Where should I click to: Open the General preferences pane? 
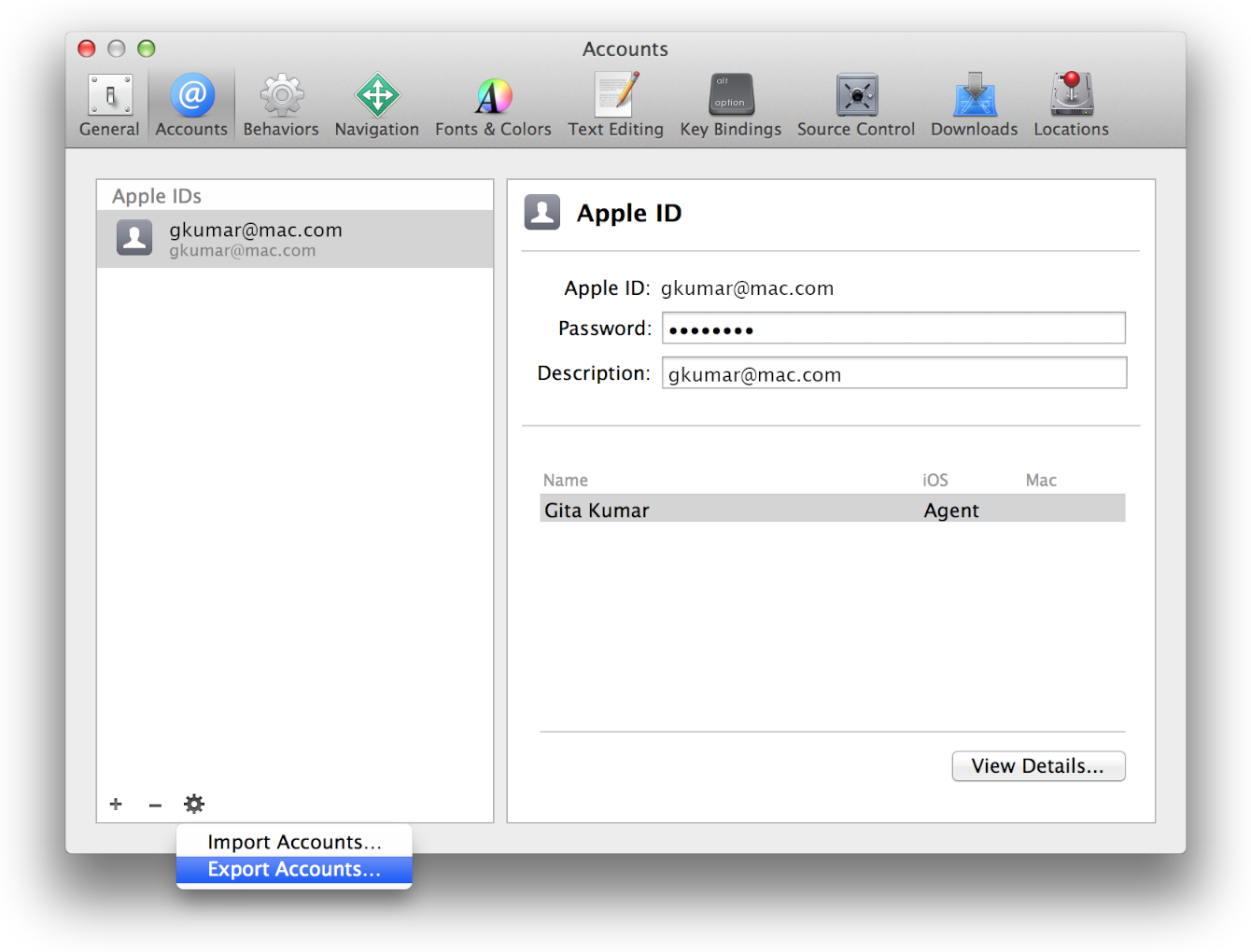point(109,105)
